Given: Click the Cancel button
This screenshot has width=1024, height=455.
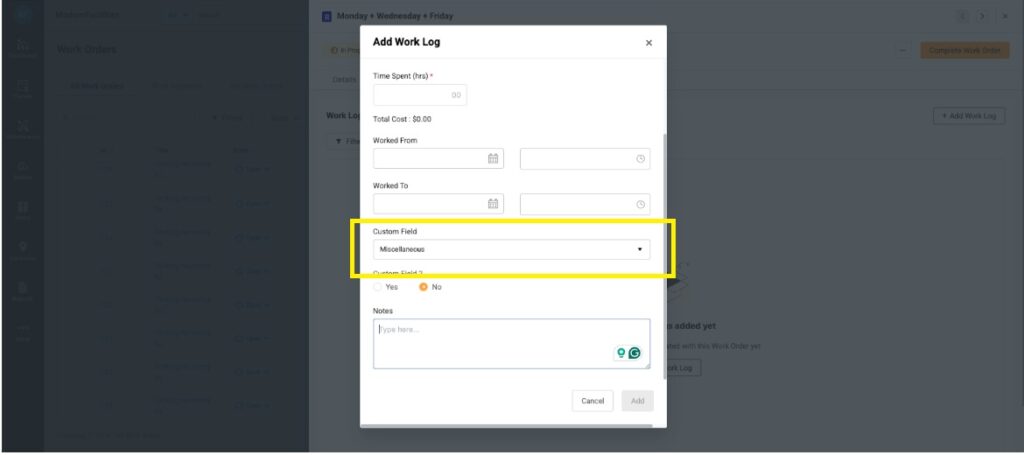Looking at the screenshot, I should [592, 401].
